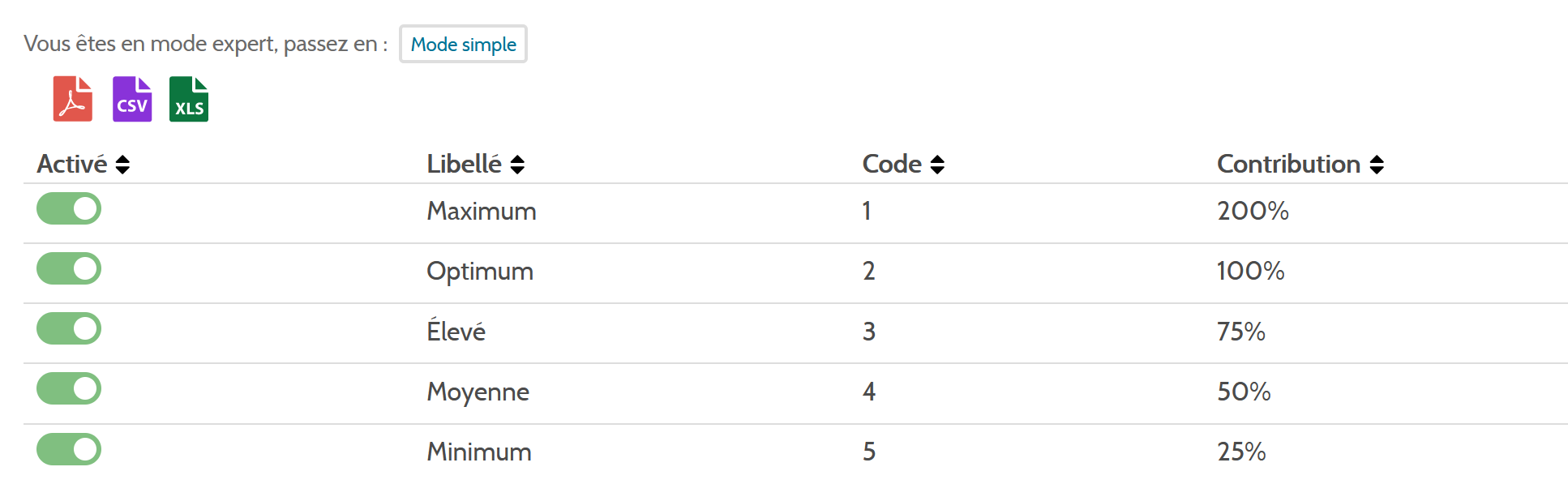This screenshot has width=1568, height=484.
Task: Click the Contribution column header
Action: coord(1288,164)
